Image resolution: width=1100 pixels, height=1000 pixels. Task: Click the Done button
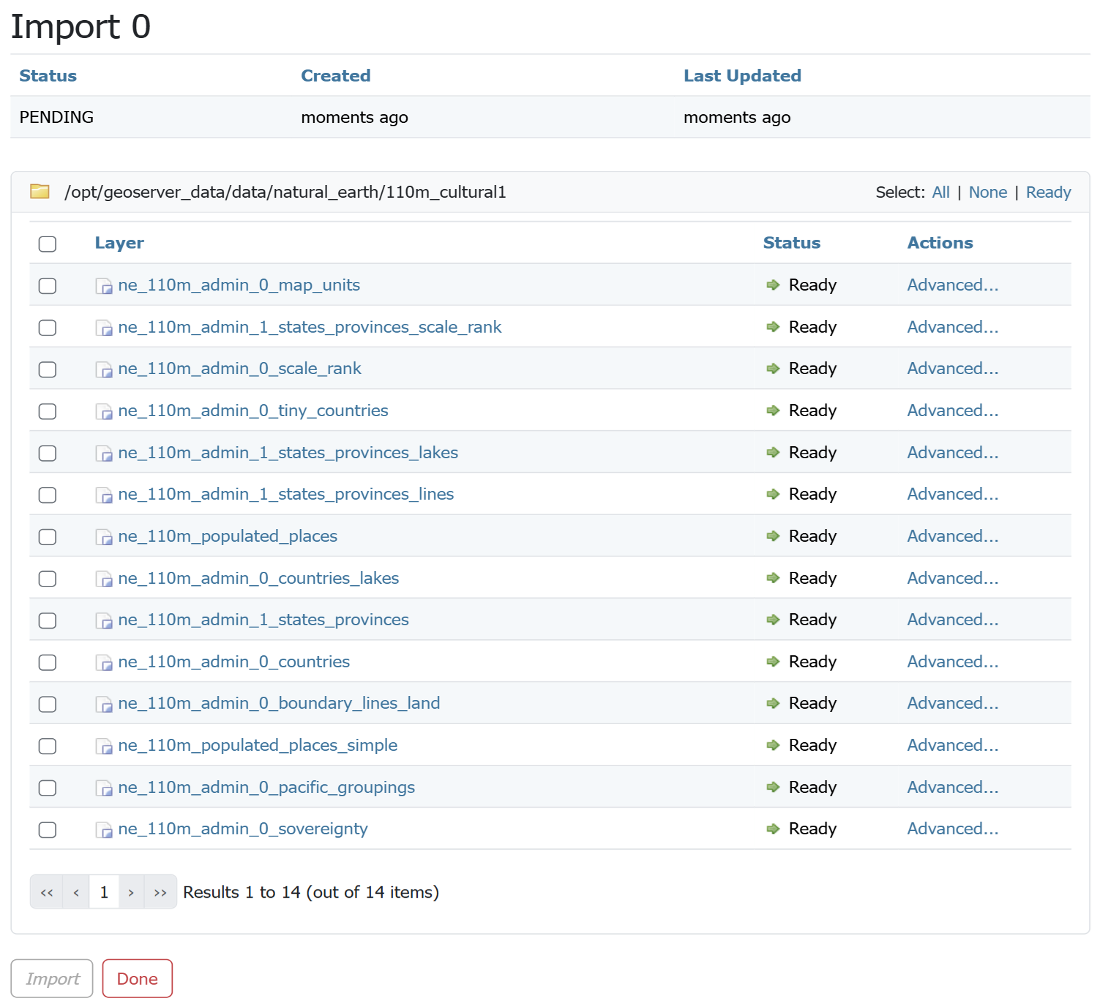(x=138, y=978)
